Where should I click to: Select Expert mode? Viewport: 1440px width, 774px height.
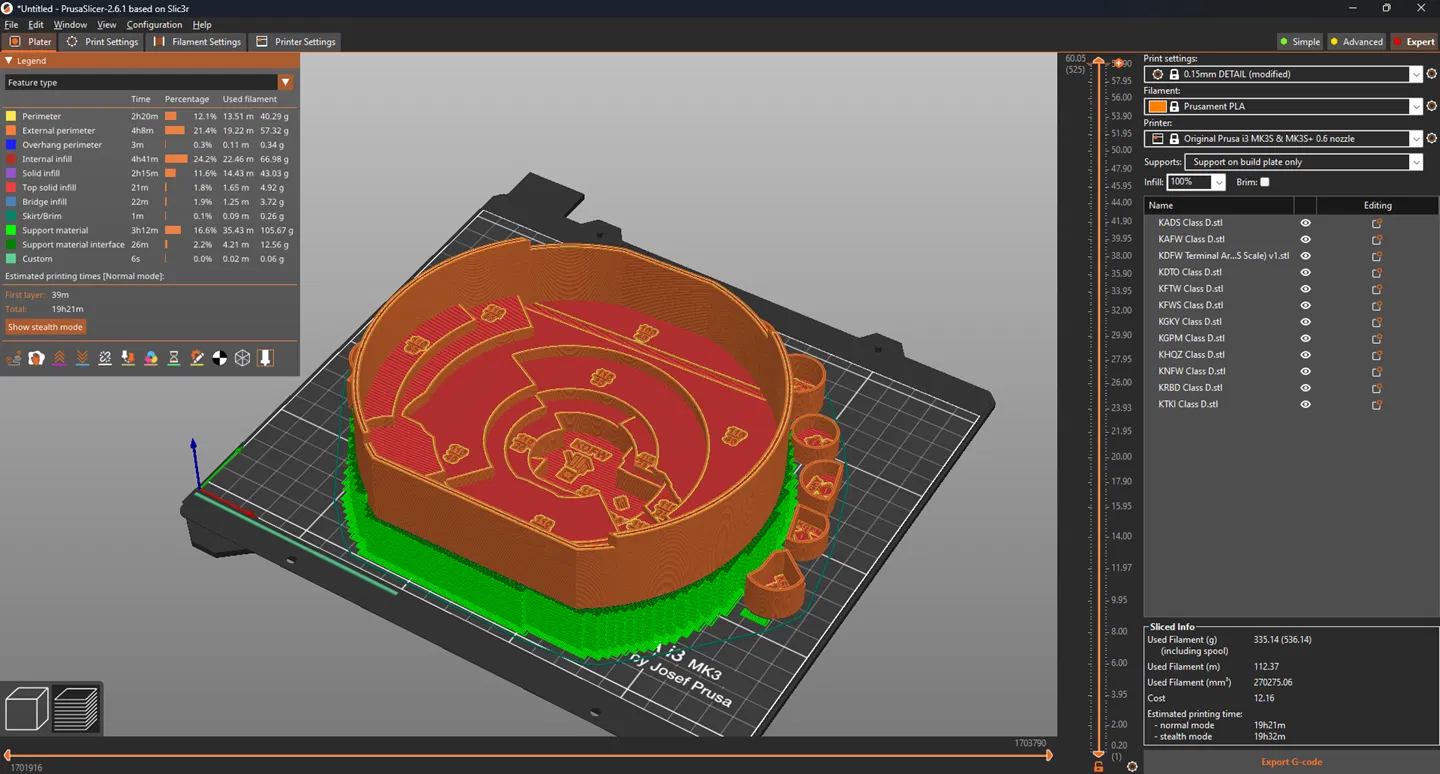tap(1413, 42)
